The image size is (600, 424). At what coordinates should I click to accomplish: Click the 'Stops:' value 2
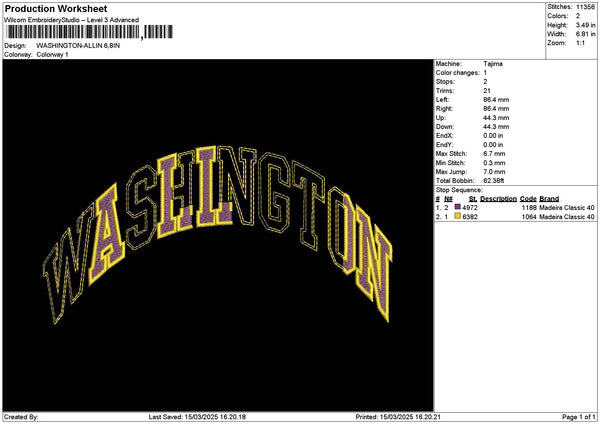point(485,82)
